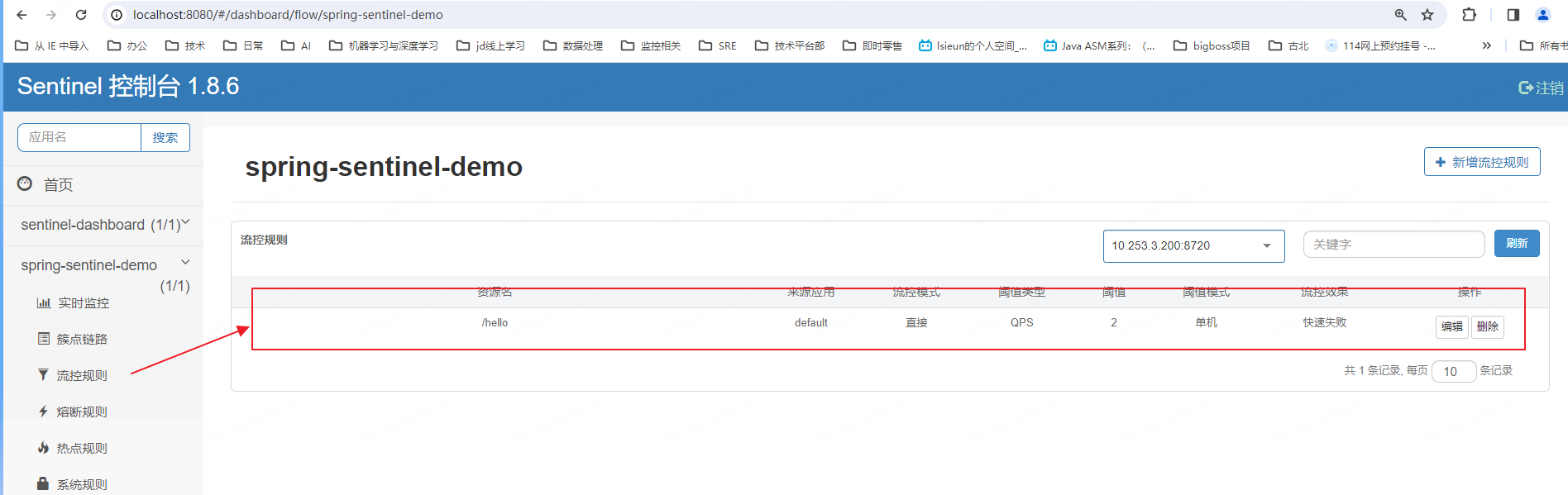Show more bookmarks with the double chevron
This screenshot has height=495, width=1568.
tap(1487, 45)
